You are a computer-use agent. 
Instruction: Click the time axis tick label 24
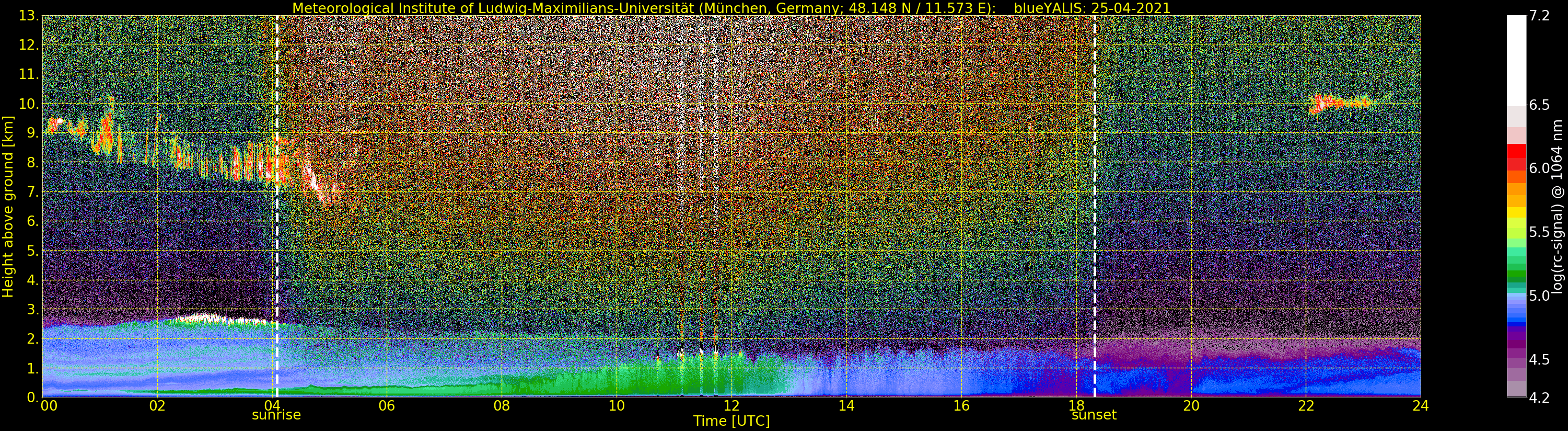click(1421, 405)
